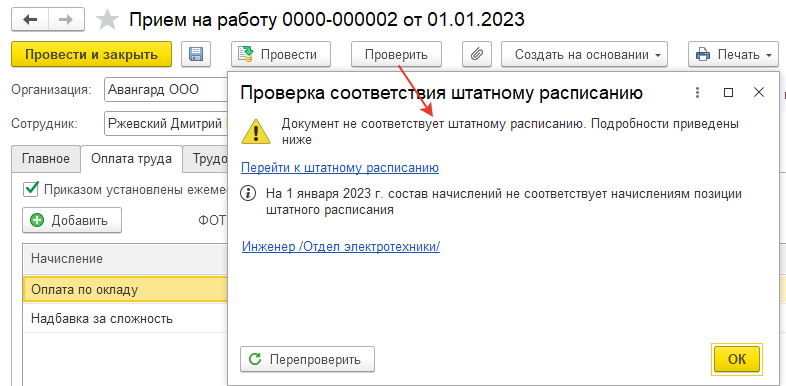Click the forward navigation arrow

click(66, 20)
